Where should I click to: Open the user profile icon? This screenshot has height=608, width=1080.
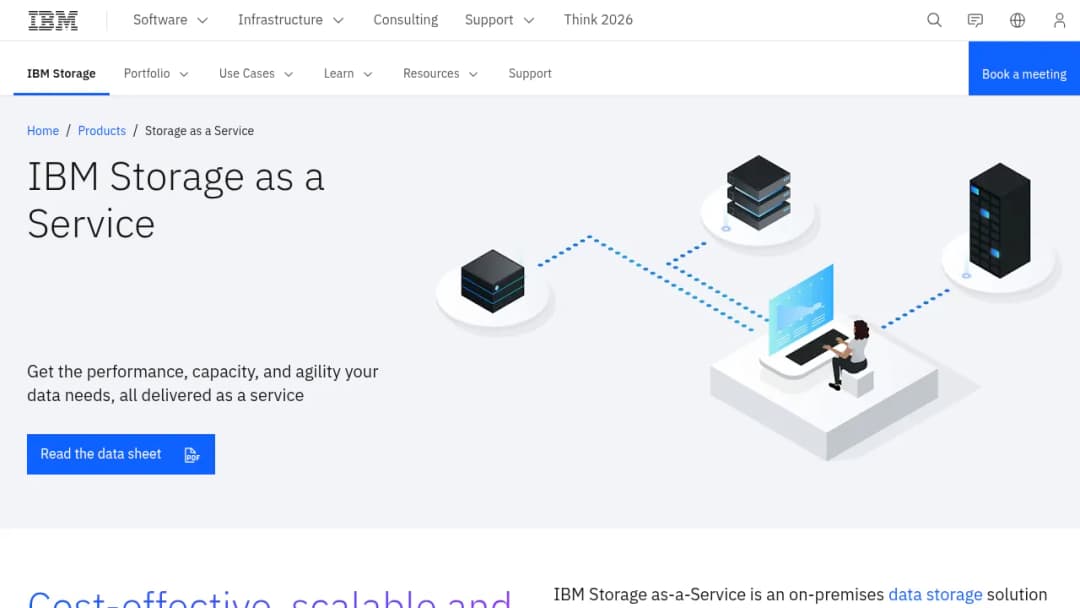pos(1059,20)
